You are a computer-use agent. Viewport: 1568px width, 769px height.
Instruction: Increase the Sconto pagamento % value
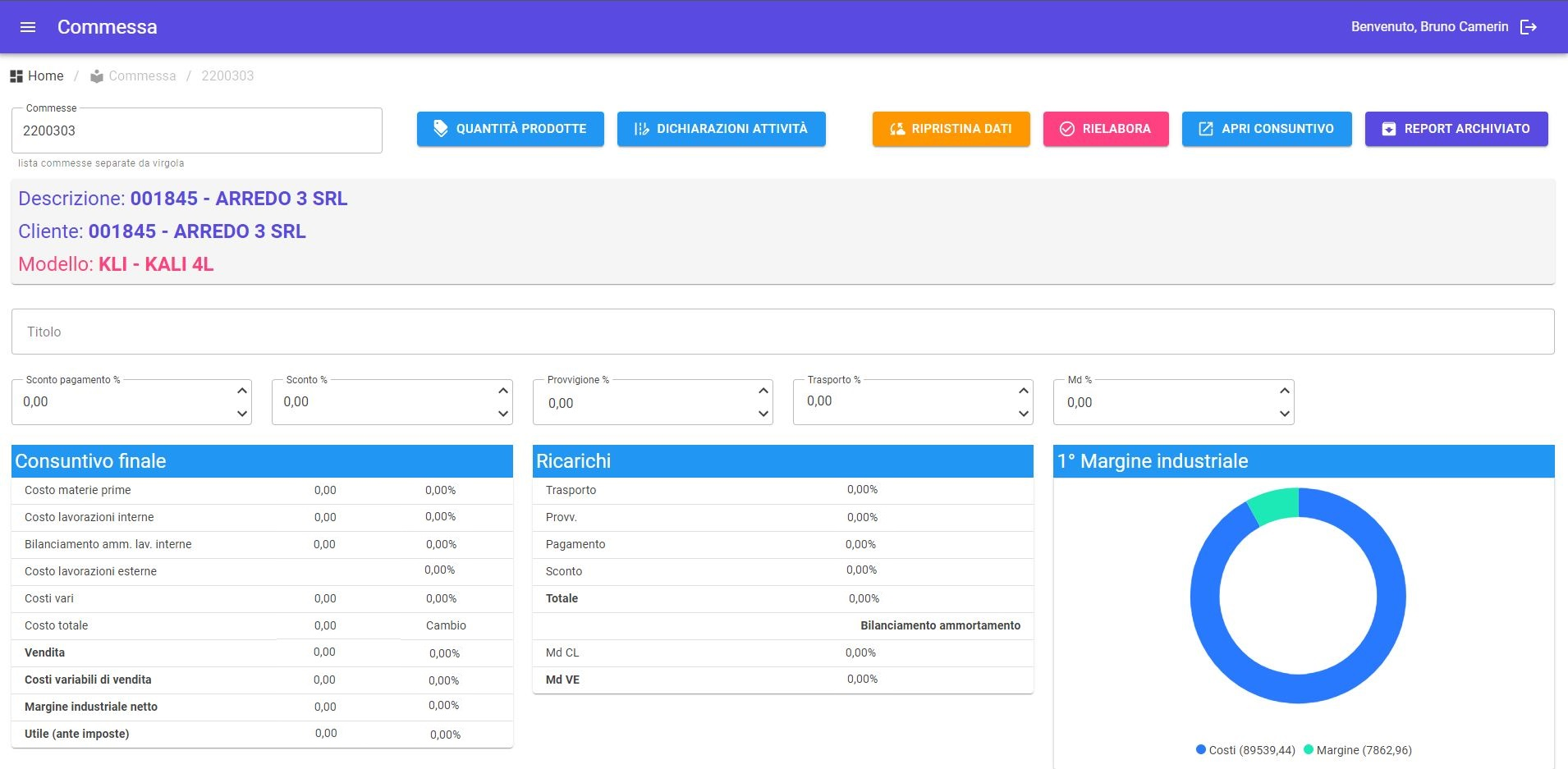pos(242,391)
